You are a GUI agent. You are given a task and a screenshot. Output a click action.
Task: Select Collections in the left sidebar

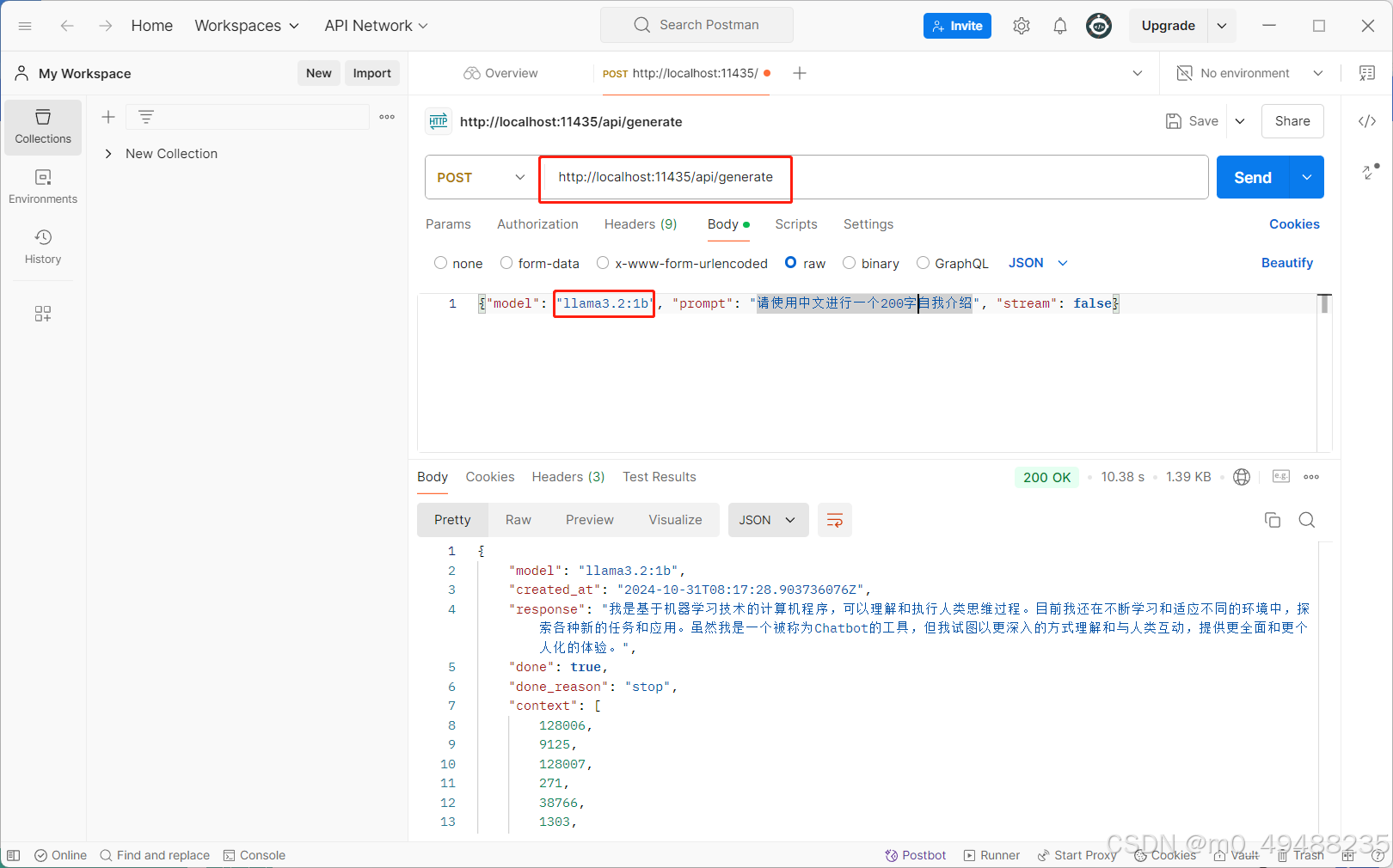[x=42, y=127]
